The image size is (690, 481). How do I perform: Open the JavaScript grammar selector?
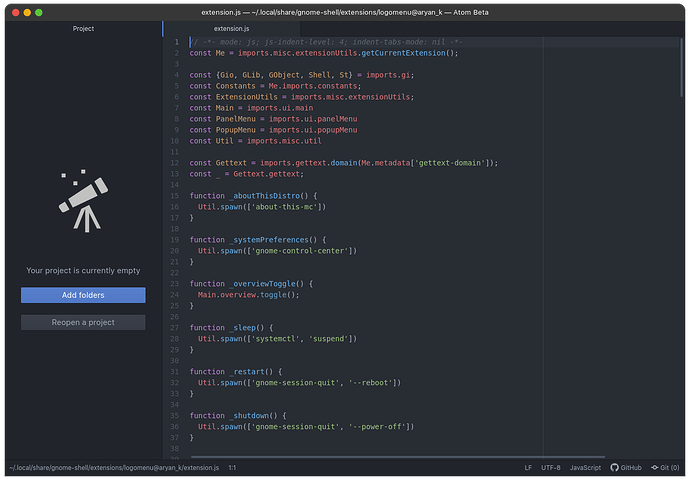click(x=585, y=467)
